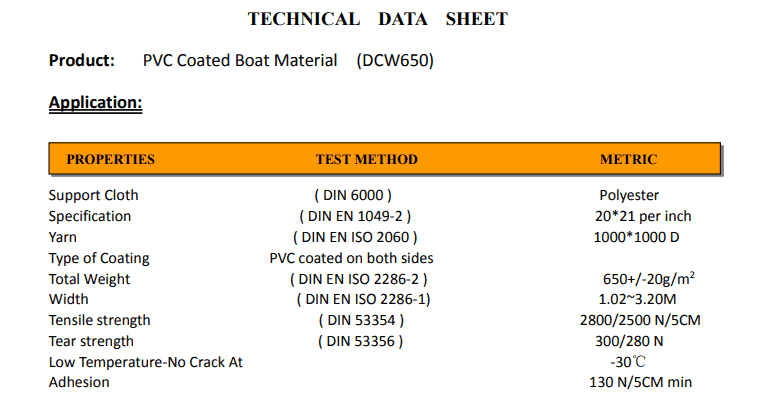Click the DIN EN 1049-2 text

click(x=355, y=216)
